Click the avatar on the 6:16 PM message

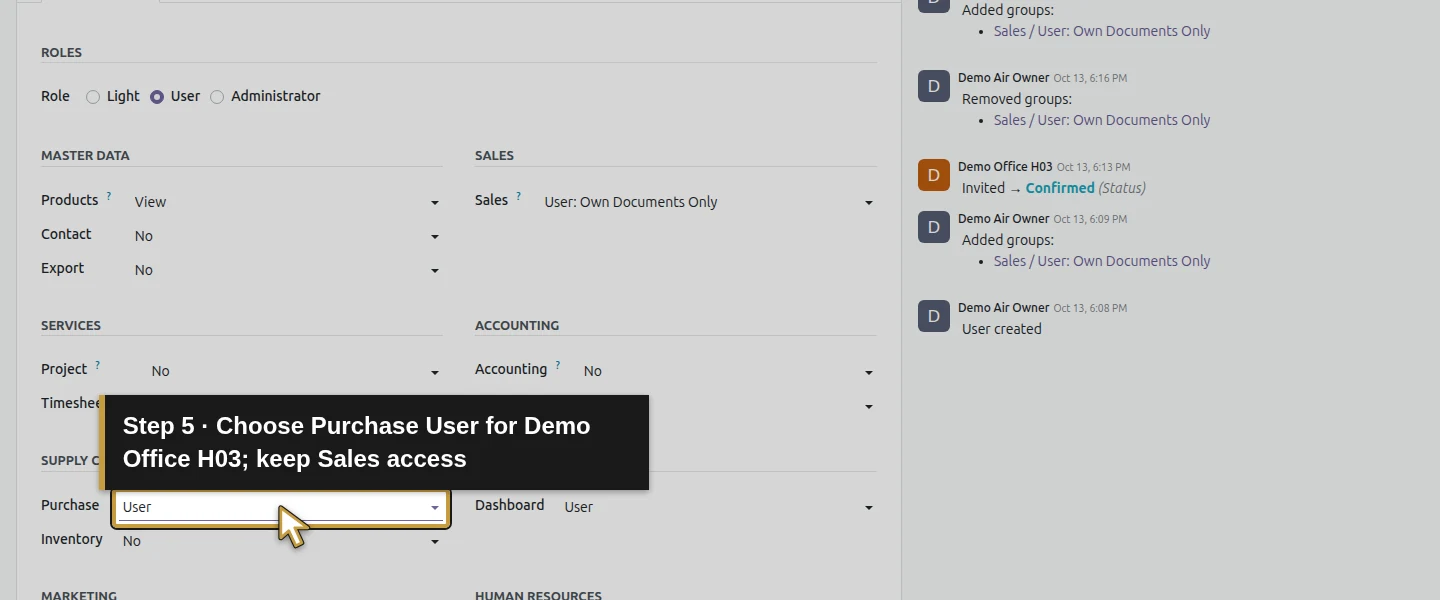click(934, 86)
